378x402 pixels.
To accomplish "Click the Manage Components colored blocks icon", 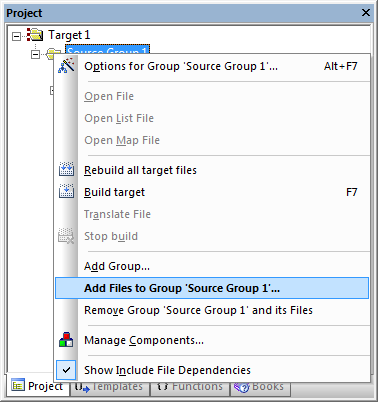I will [x=66, y=339].
